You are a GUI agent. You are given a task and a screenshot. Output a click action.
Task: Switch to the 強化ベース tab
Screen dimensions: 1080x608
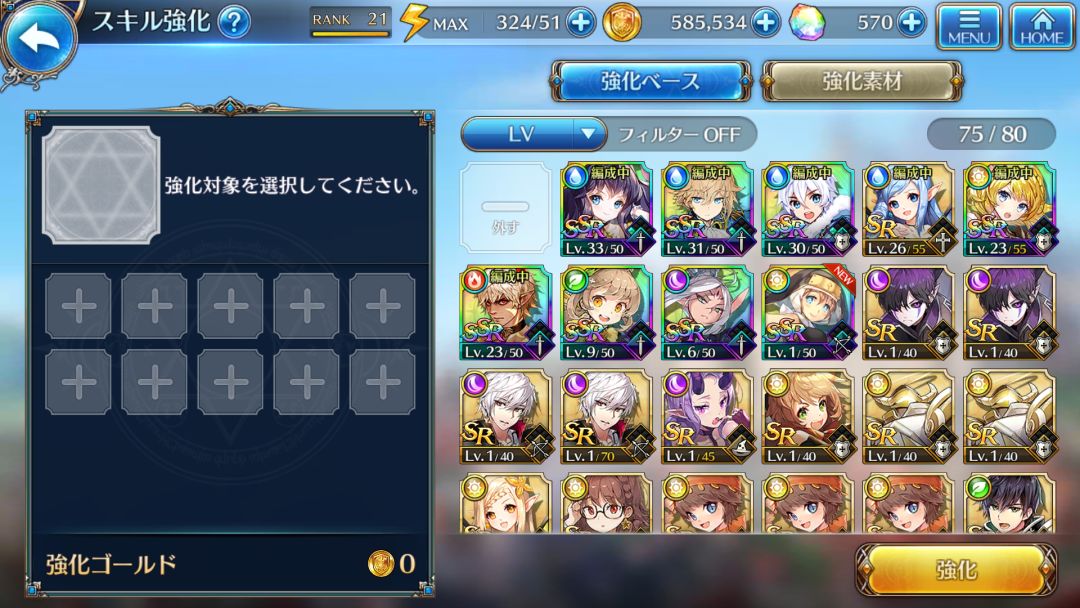pos(650,81)
